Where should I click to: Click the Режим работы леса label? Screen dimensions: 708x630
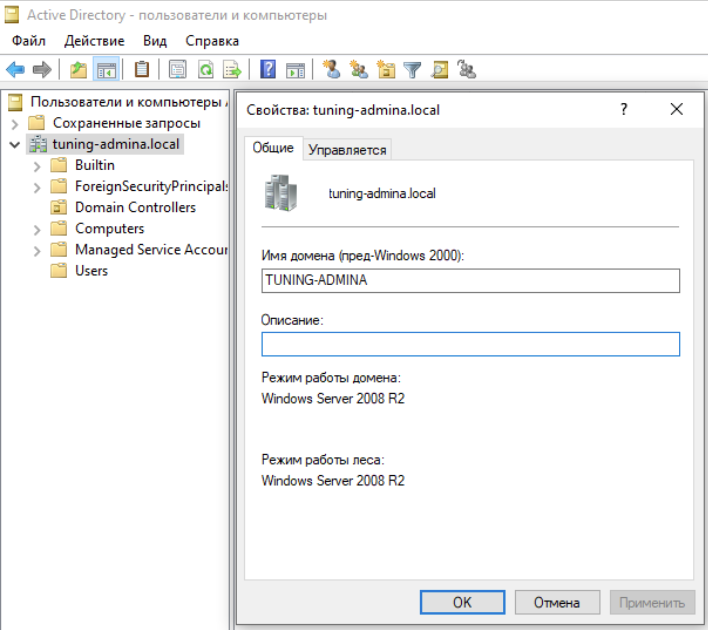(323, 460)
